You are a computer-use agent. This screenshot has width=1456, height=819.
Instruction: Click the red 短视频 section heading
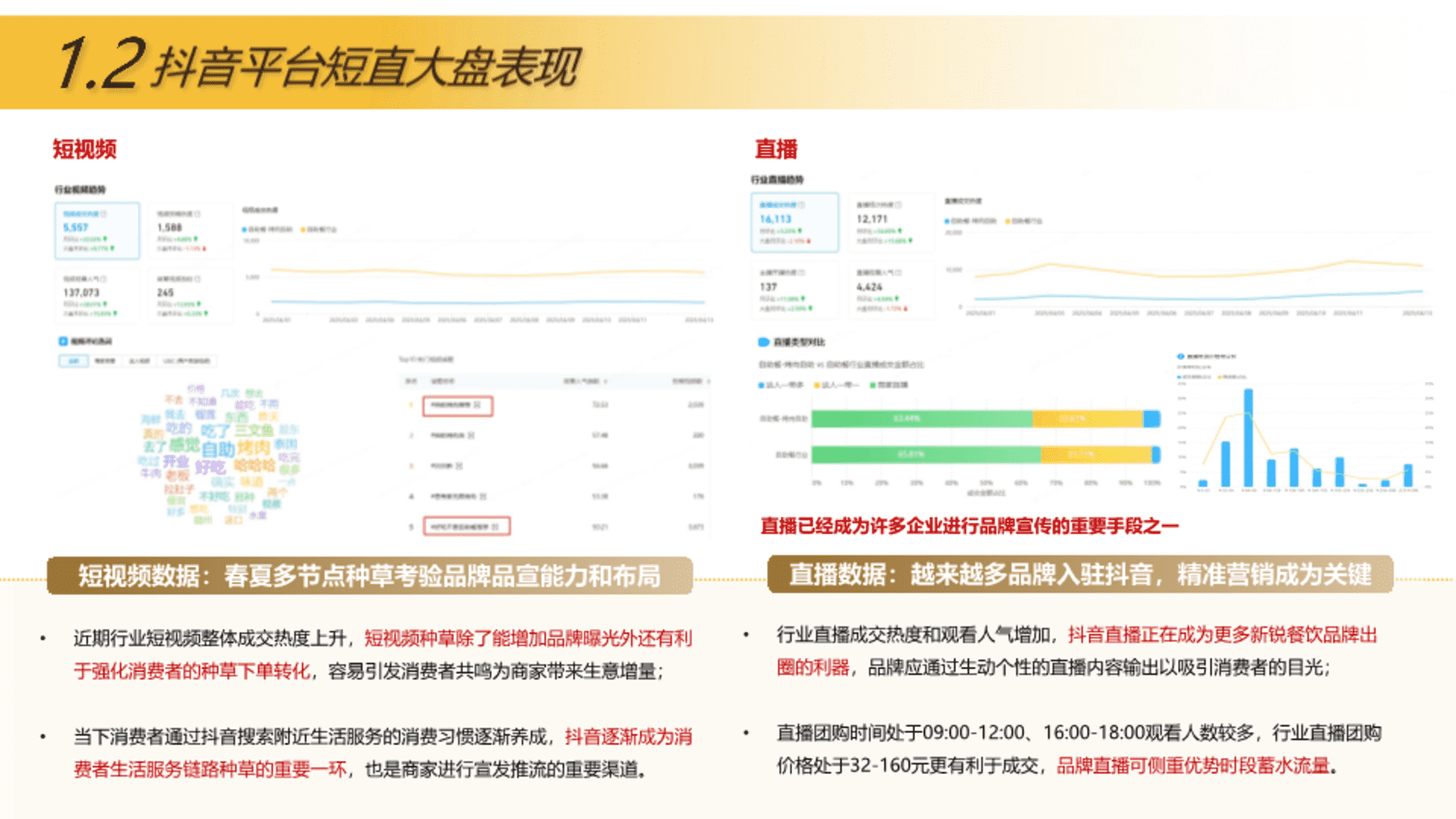tap(84, 149)
